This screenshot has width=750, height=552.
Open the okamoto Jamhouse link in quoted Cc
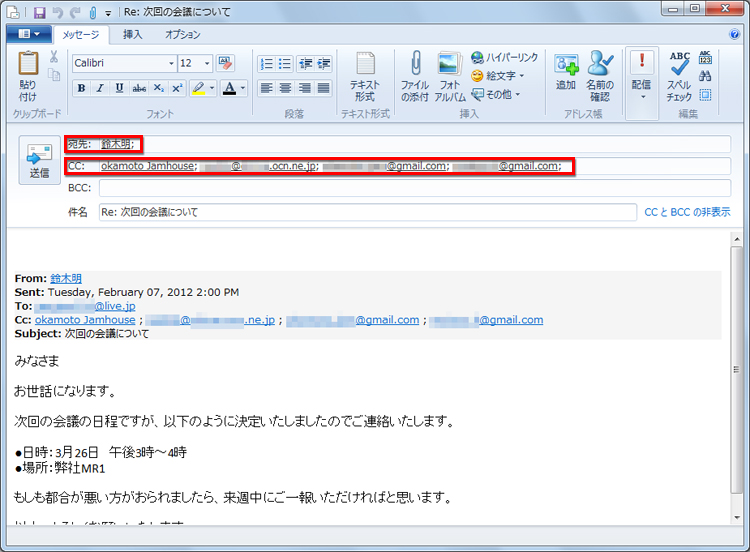(x=85, y=320)
